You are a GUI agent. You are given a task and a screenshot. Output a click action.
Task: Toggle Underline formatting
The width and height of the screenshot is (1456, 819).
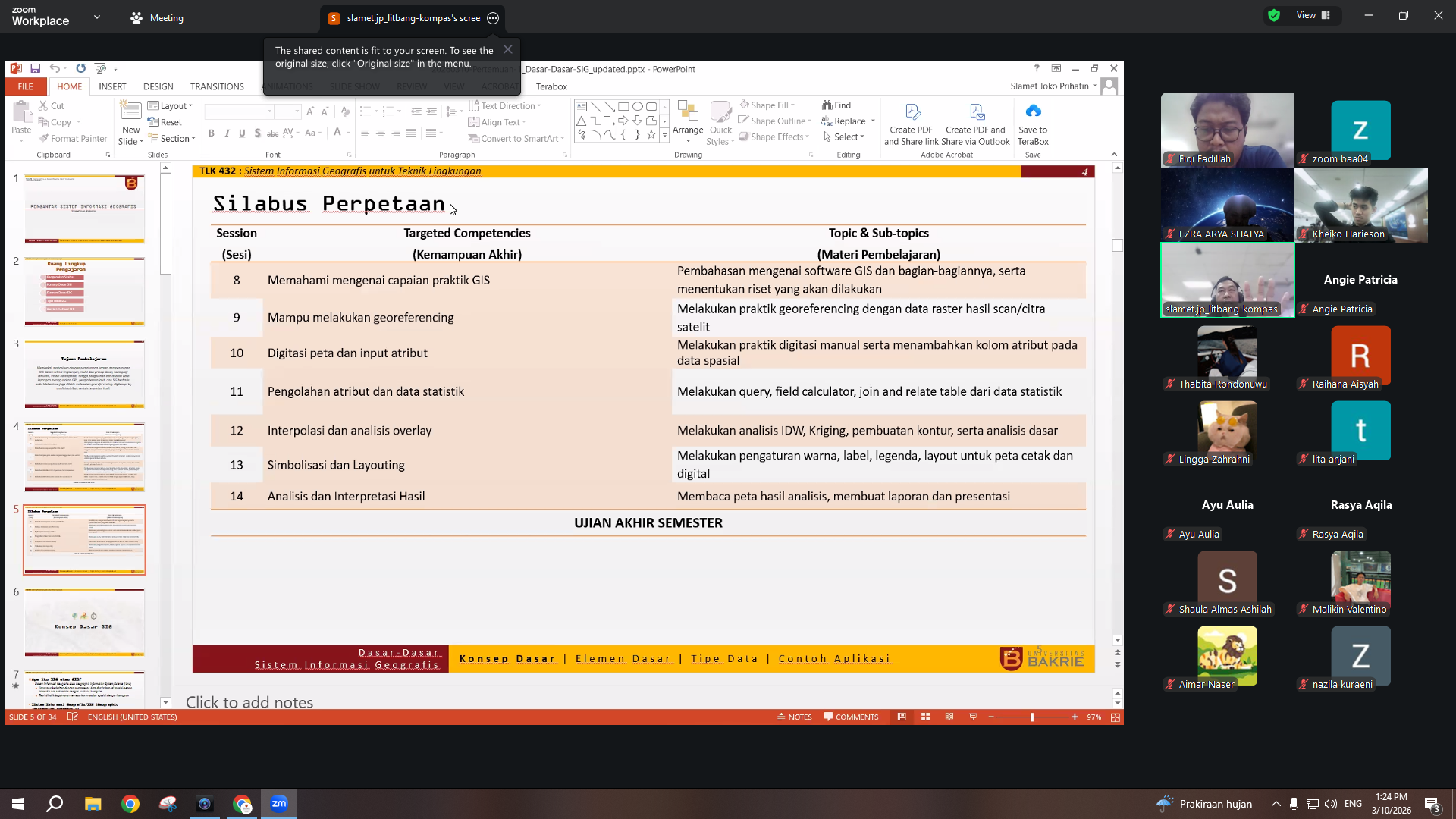pyautogui.click(x=242, y=133)
